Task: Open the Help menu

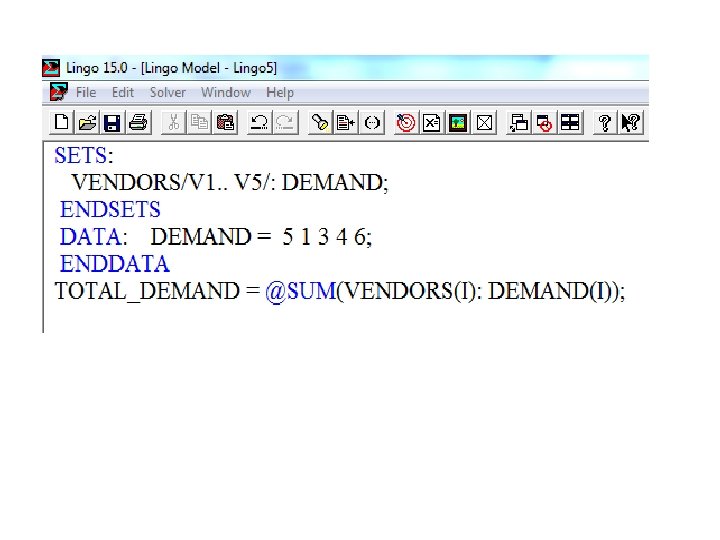Action: pyautogui.click(x=280, y=92)
